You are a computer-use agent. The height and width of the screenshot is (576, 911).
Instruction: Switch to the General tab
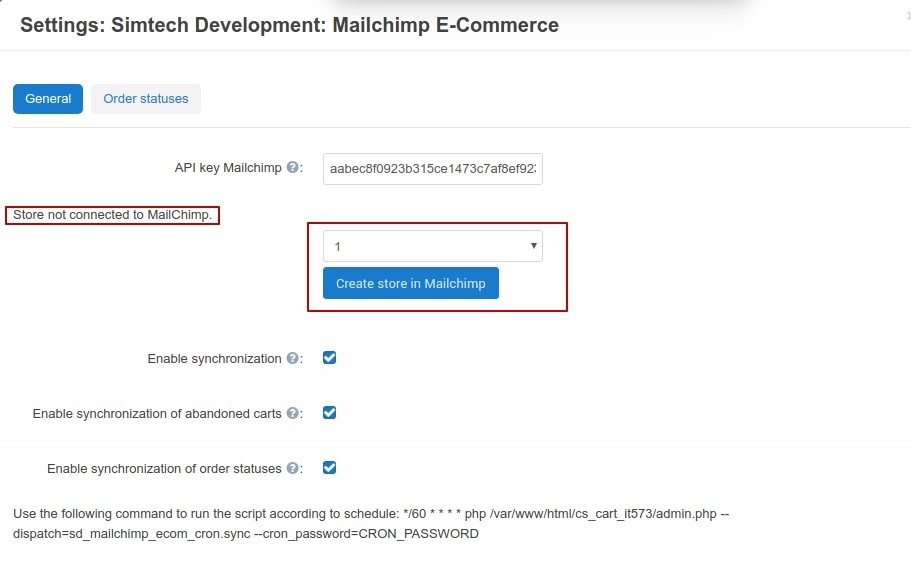point(48,99)
